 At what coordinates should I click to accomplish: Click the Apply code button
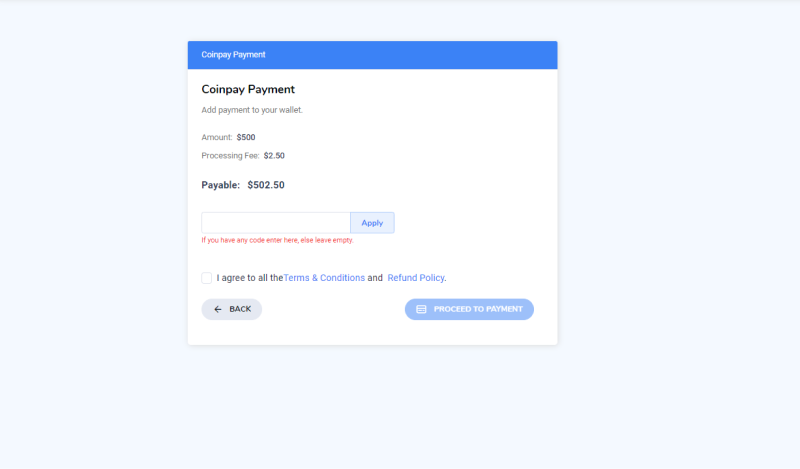[372, 223]
